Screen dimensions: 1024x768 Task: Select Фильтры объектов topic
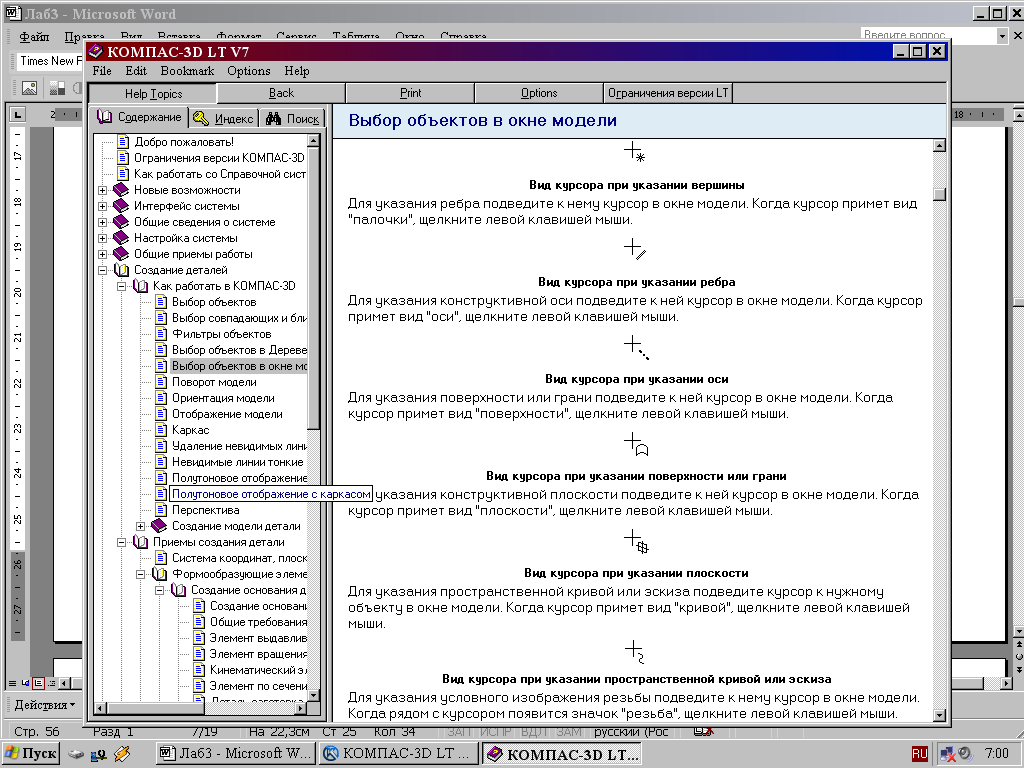pos(221,334)
